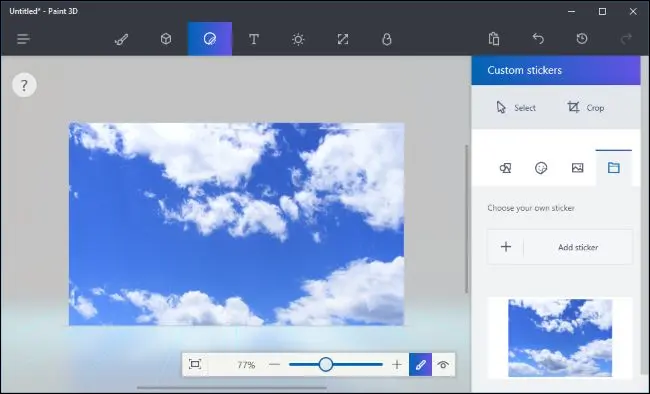Switch to the shapes stickers tab

click(505, 168)
